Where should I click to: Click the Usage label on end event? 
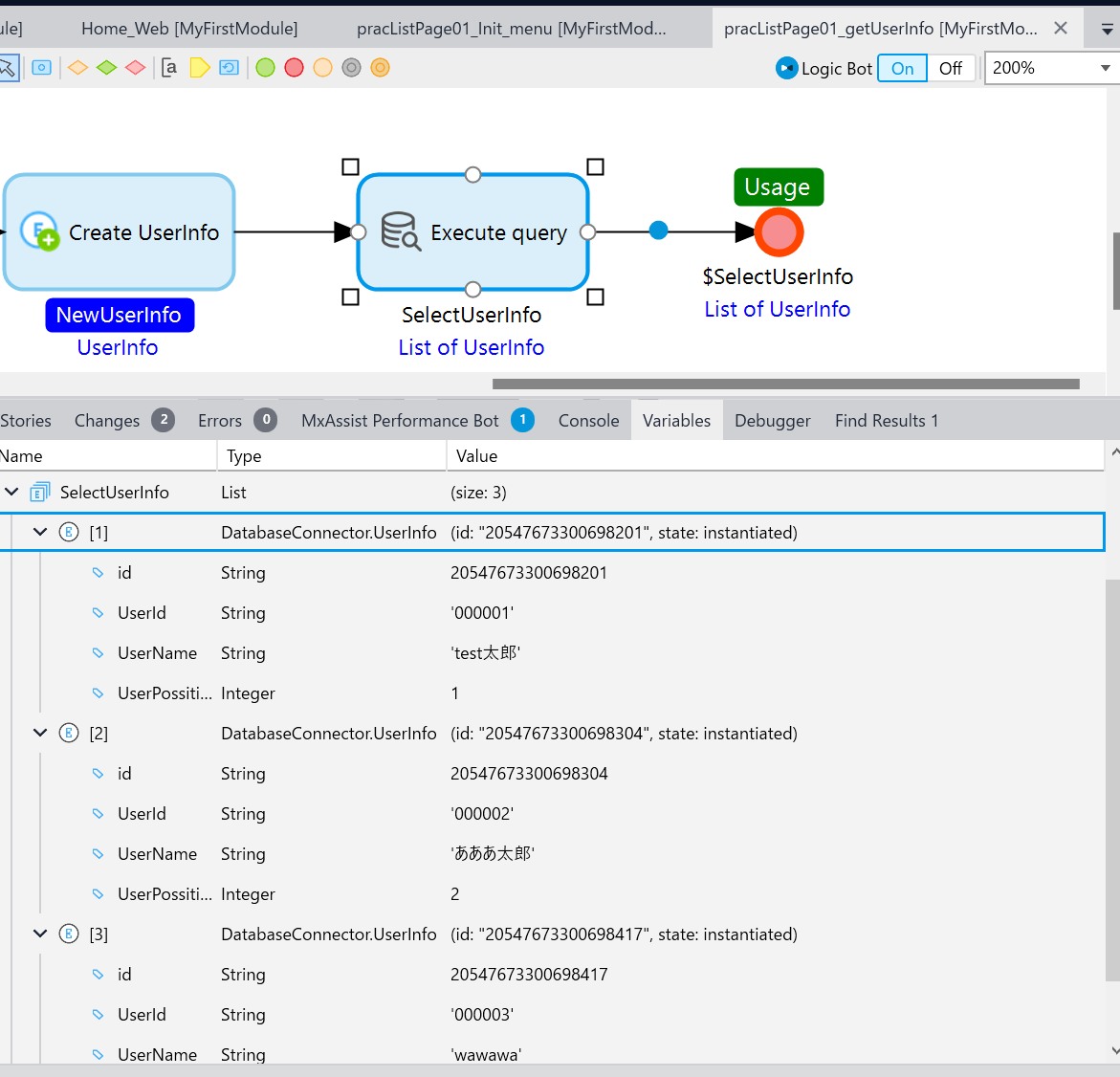(x=778, y=187)
